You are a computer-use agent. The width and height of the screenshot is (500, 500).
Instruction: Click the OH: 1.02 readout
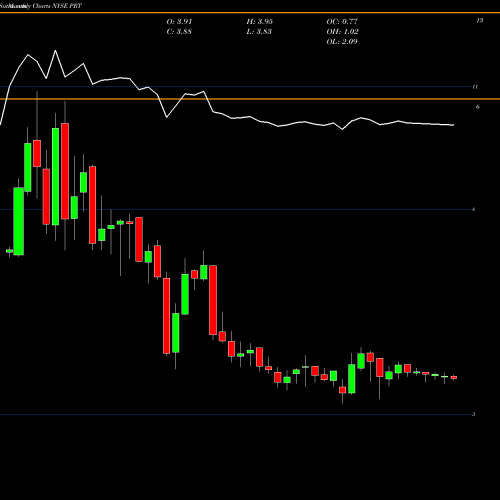[342, 32]
